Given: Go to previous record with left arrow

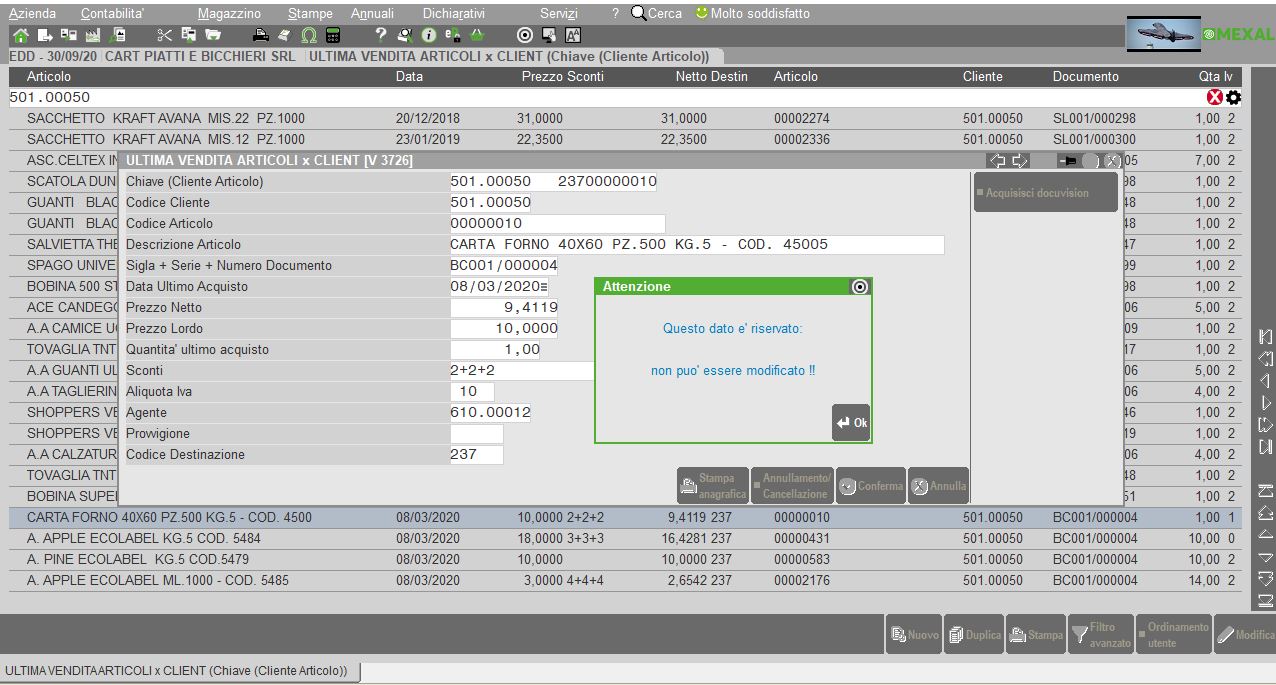Looking at the screenshot, I should (997, 161).
